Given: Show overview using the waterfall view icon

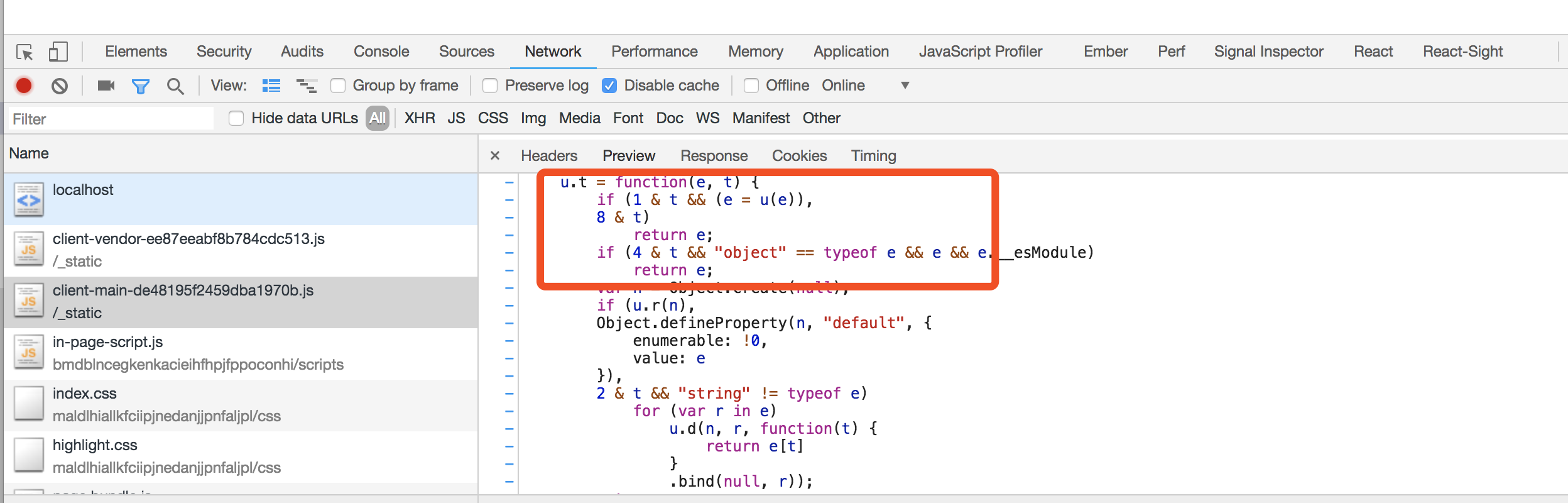Looking at the screenshot, I should [x=307, y=86].
